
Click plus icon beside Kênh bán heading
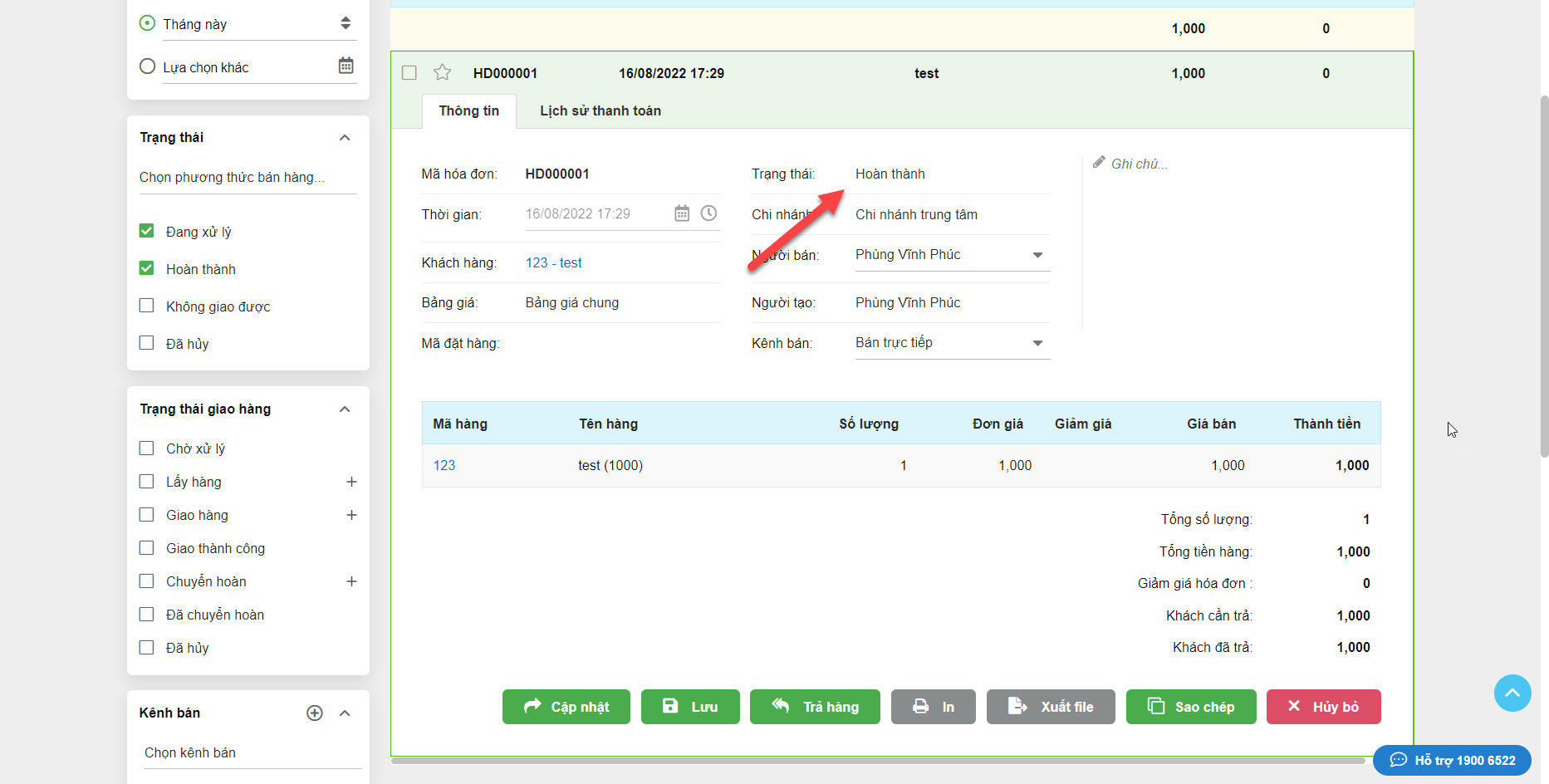pos(315,713)
